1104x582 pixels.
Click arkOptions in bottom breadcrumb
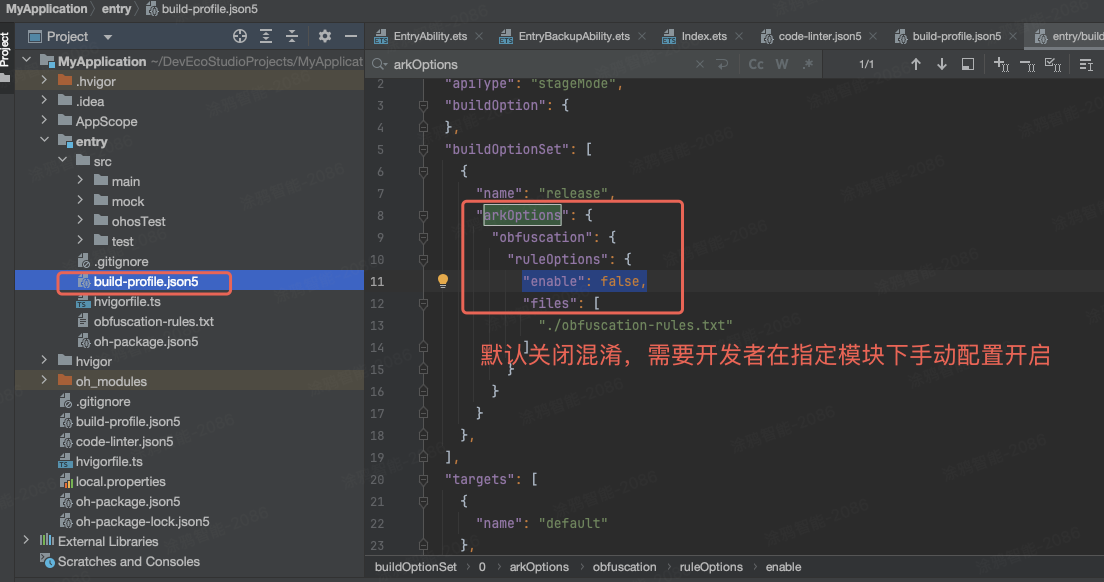click(x=539, y=567)
